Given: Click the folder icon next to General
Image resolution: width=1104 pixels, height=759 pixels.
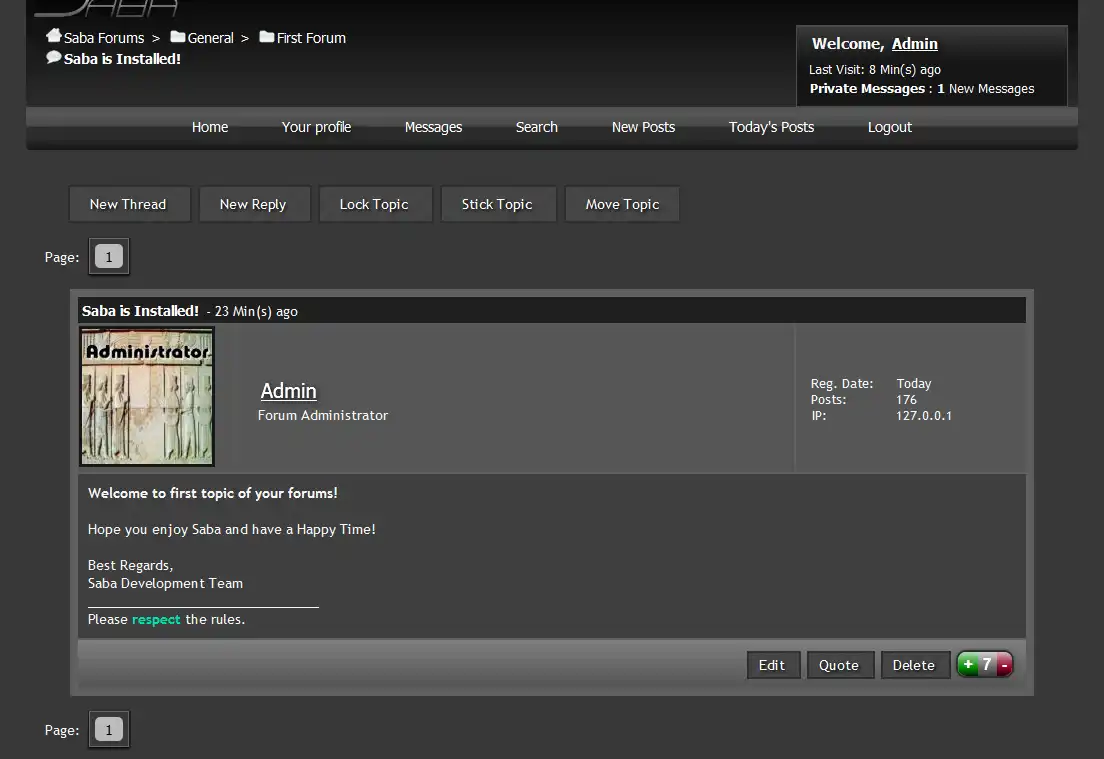Looking at the screenshot, I should [177, 37].
